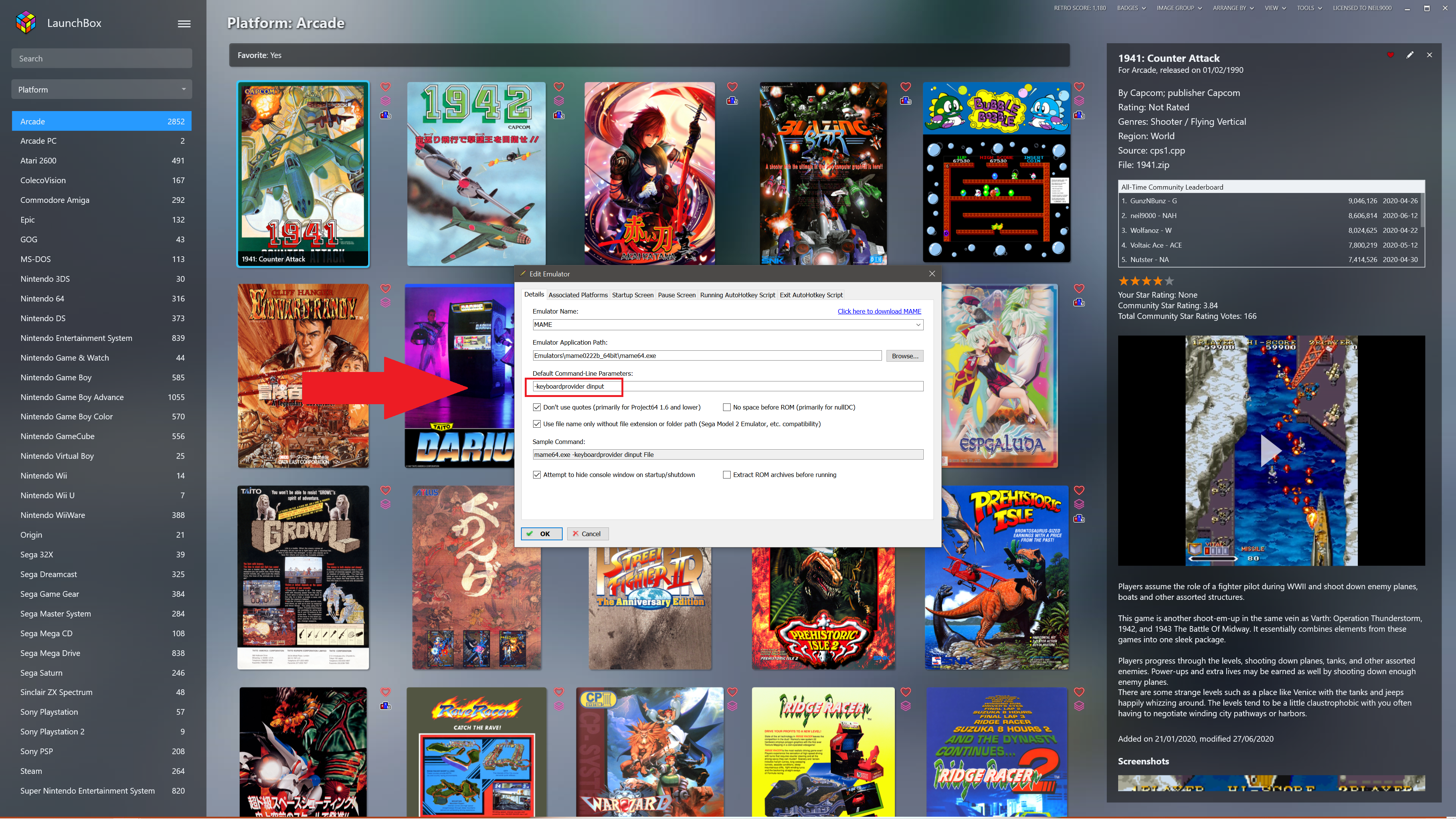Click Licensed to NEIL9000 label
The height and width of the screenshot is (819, 1456).
pos(1362,8)
